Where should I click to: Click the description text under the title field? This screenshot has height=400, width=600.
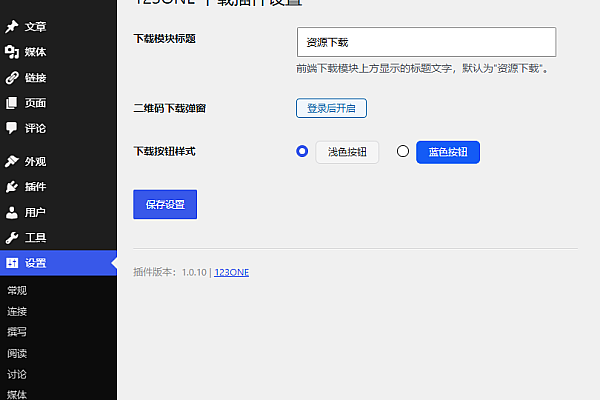(422, 69)
